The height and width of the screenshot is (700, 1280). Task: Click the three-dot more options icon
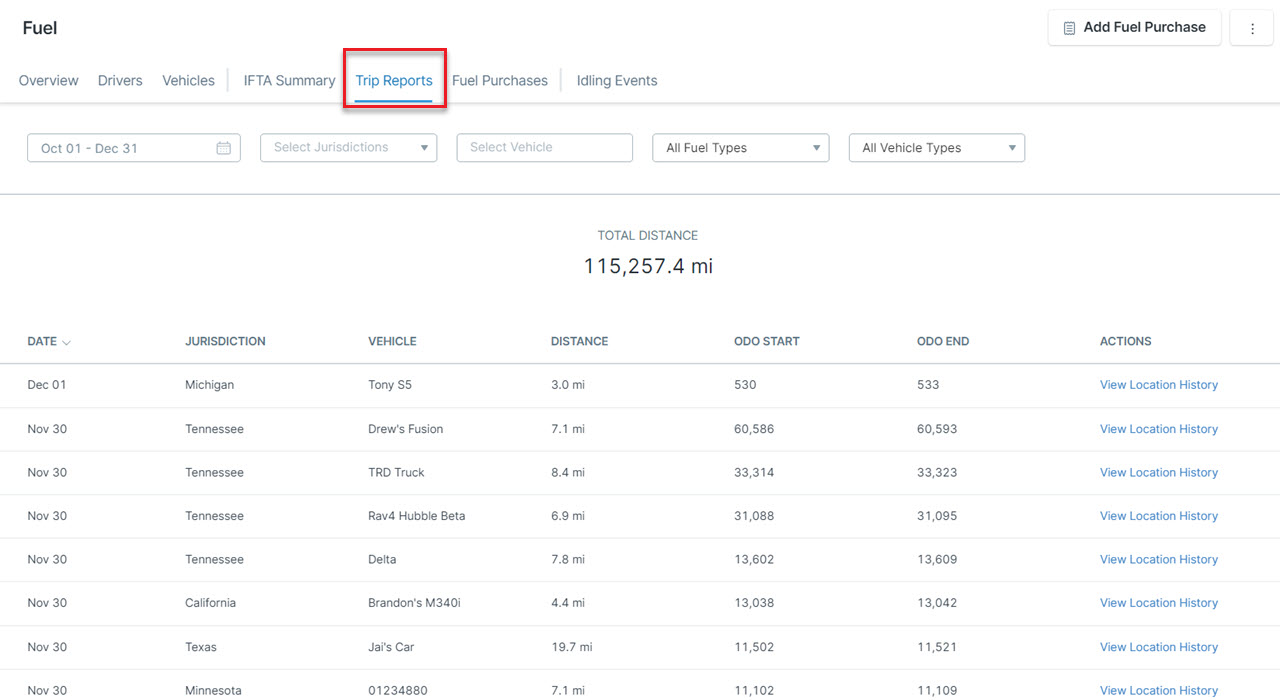coord(1252,29)
